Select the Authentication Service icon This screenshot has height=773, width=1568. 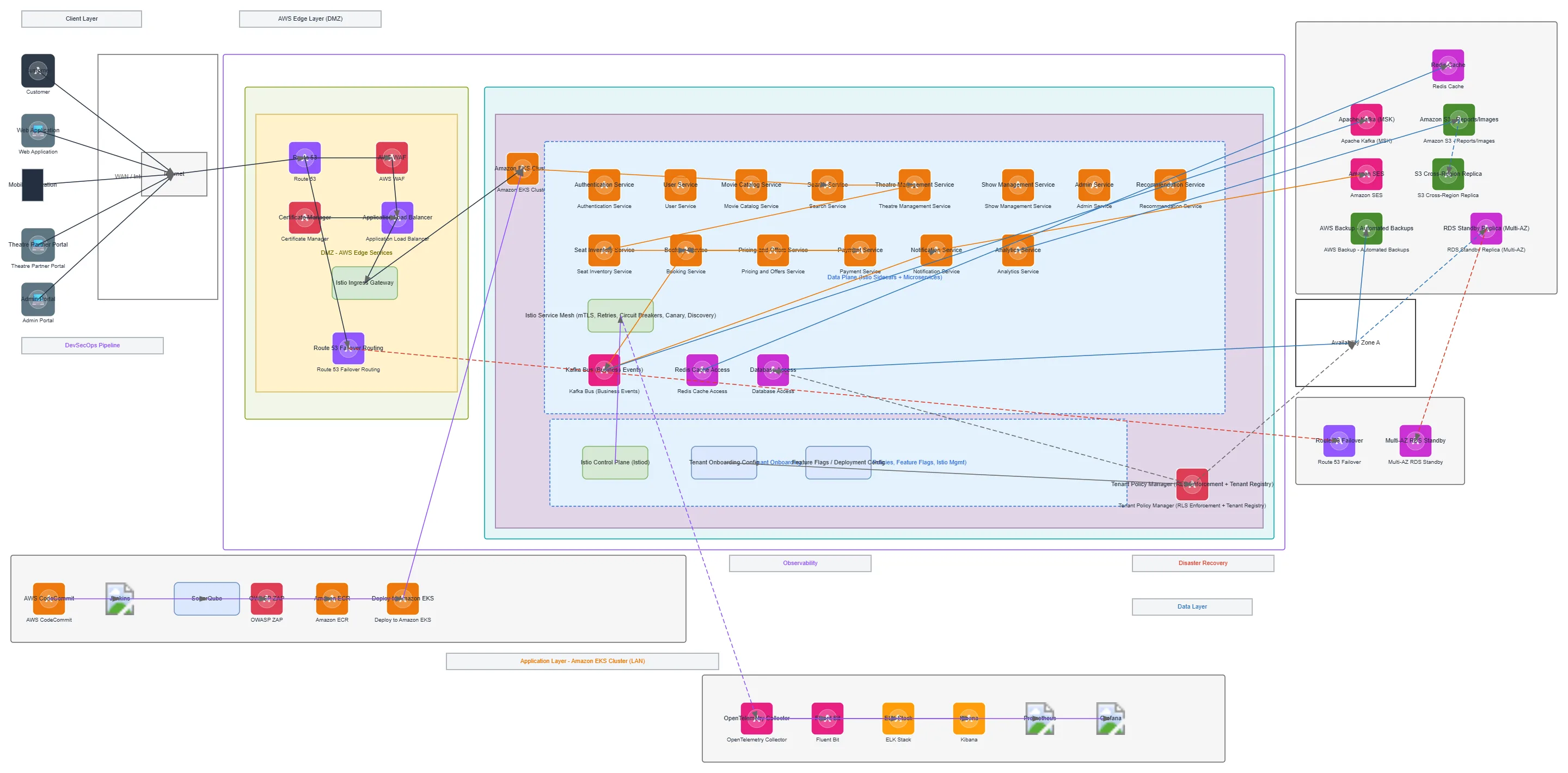tap(604, 185)
